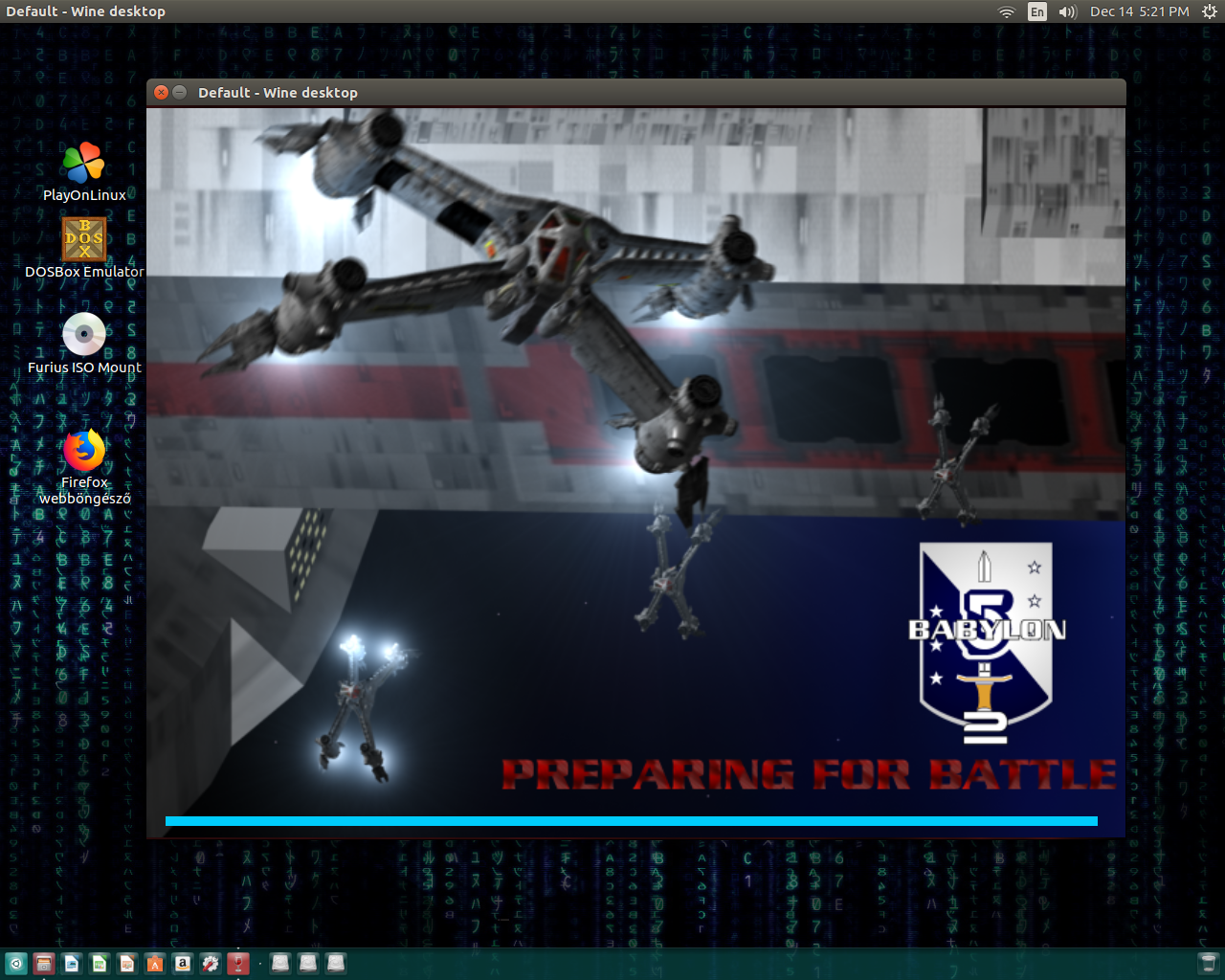Launch LibreOffice Impress from the dock

127,963
